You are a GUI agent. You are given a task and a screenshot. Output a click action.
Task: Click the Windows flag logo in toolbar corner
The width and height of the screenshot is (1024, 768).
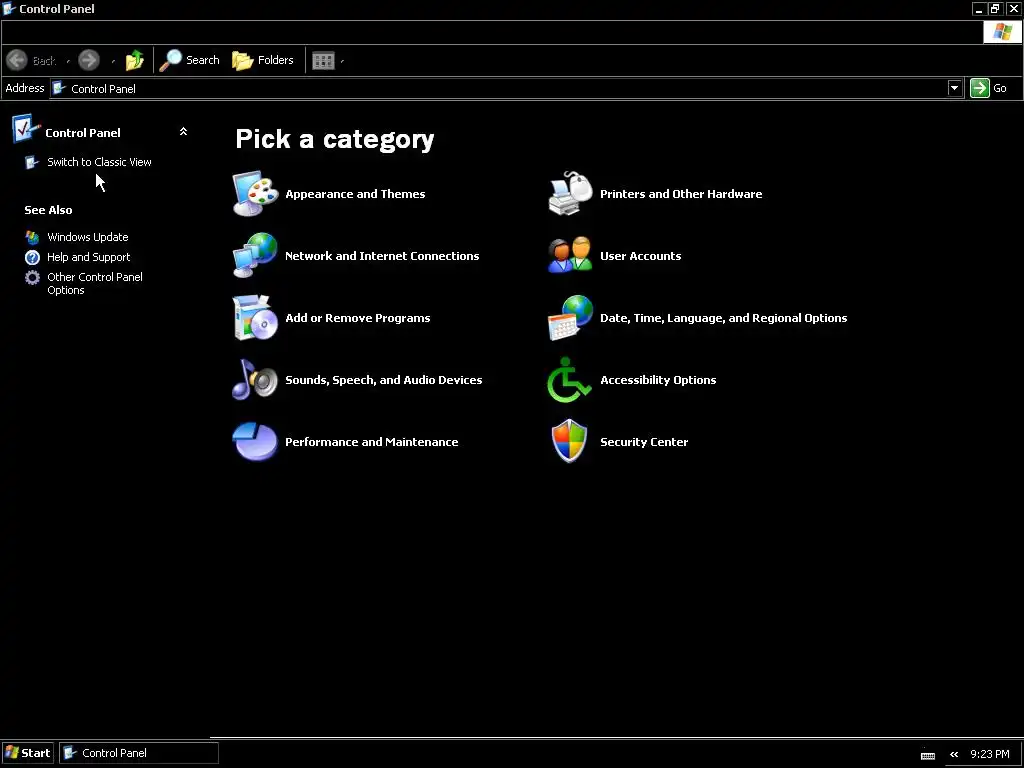tap(1002, 32)
